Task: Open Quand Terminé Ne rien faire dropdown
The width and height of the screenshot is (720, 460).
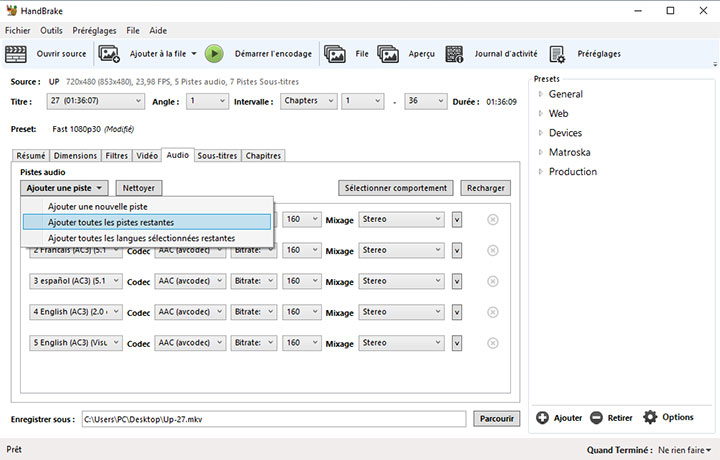Action: 684,450
